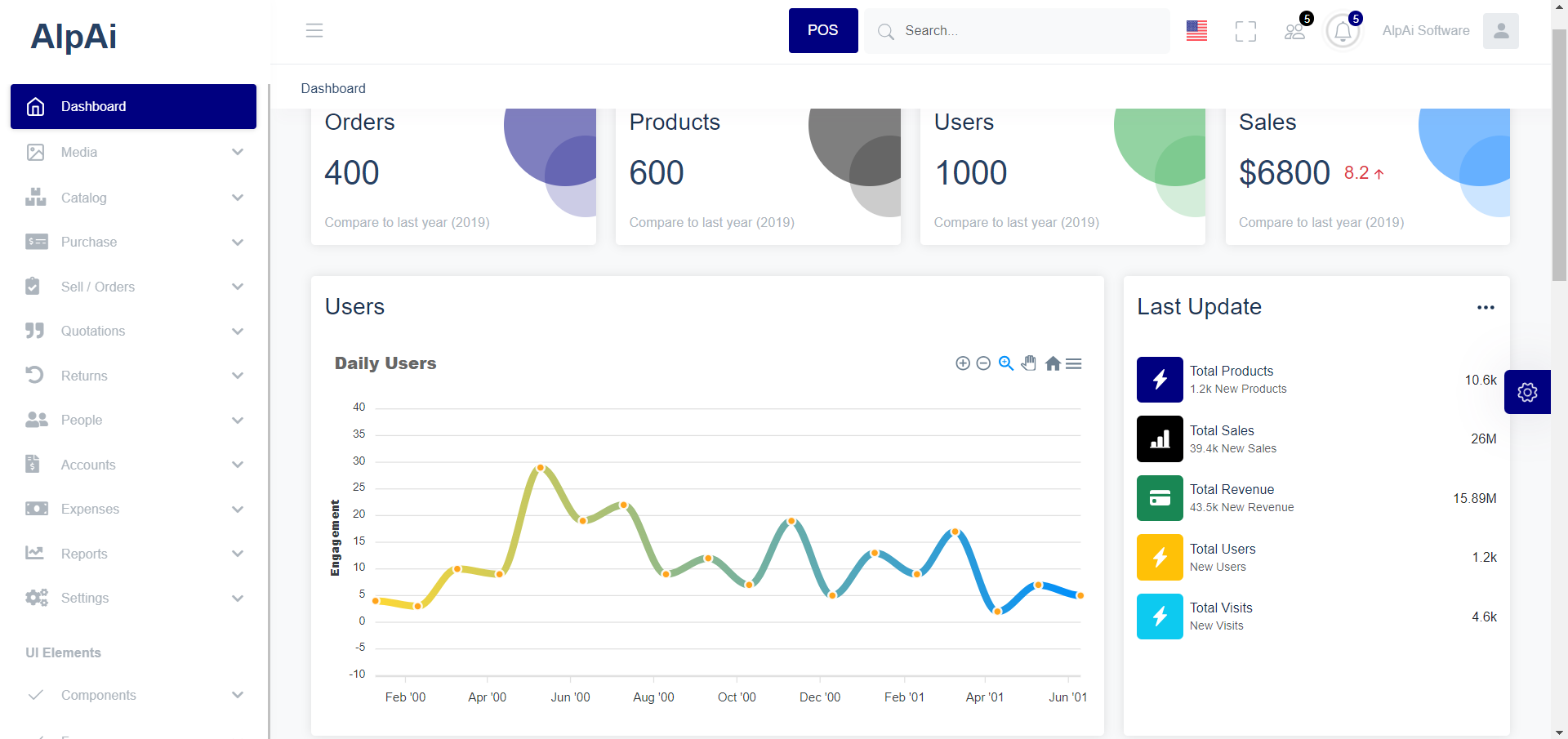Click the Dashboard breadcrumb text
This screenshot has height=739, width=1568.
(x=333, y=88)
